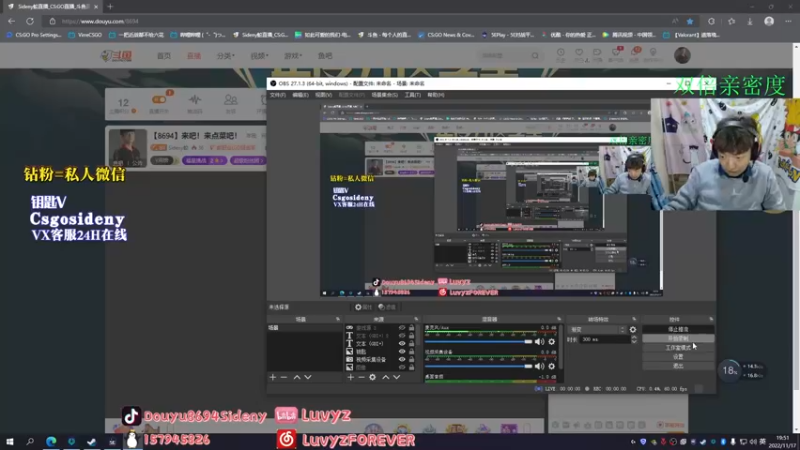This screenshot has height=450, width=800.
Task: Open the transition type dropdown in Scene Transitions
Action: pos(597,330)
